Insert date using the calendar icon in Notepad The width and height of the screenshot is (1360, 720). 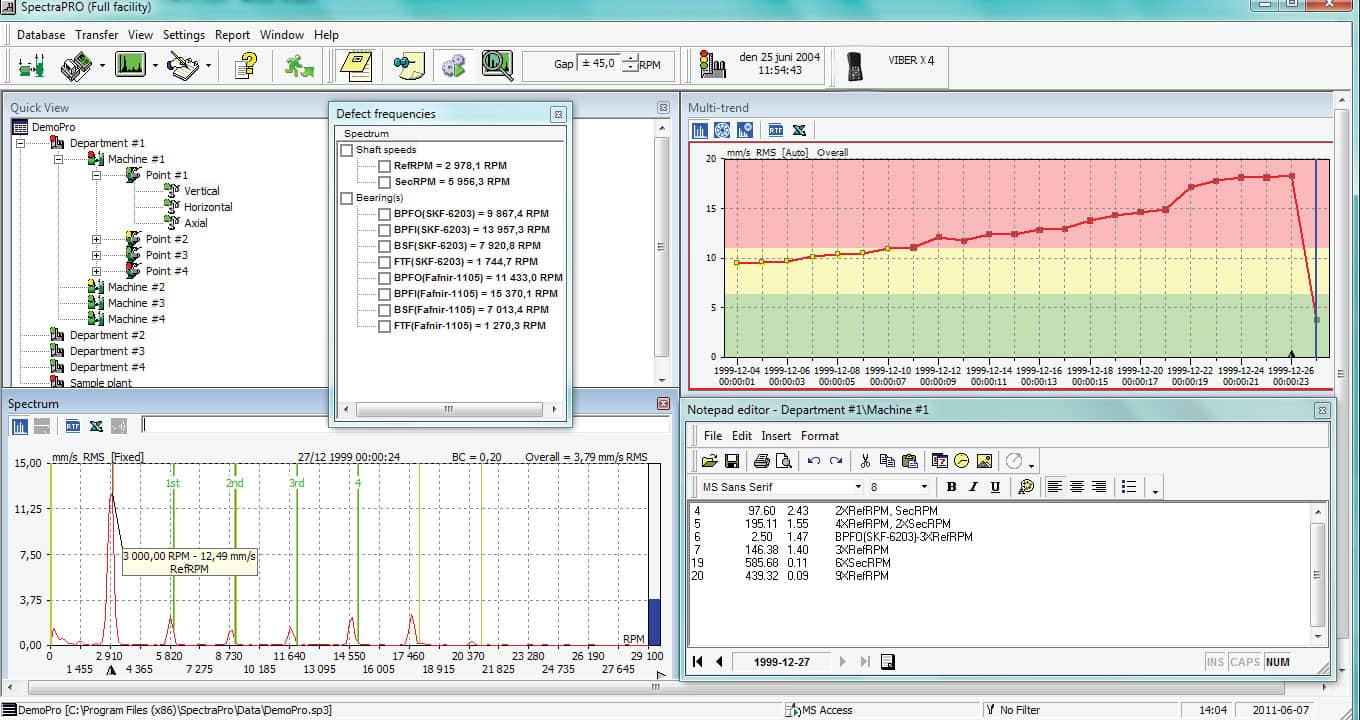[x=940, y=461]
